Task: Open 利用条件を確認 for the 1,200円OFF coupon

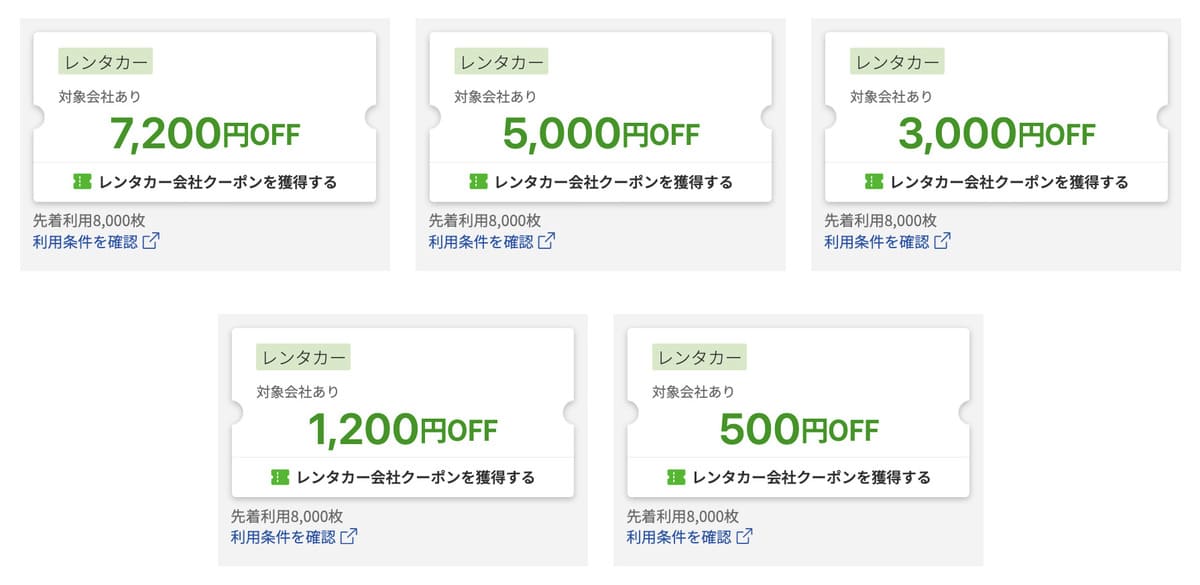Action: tap(283, 537)
